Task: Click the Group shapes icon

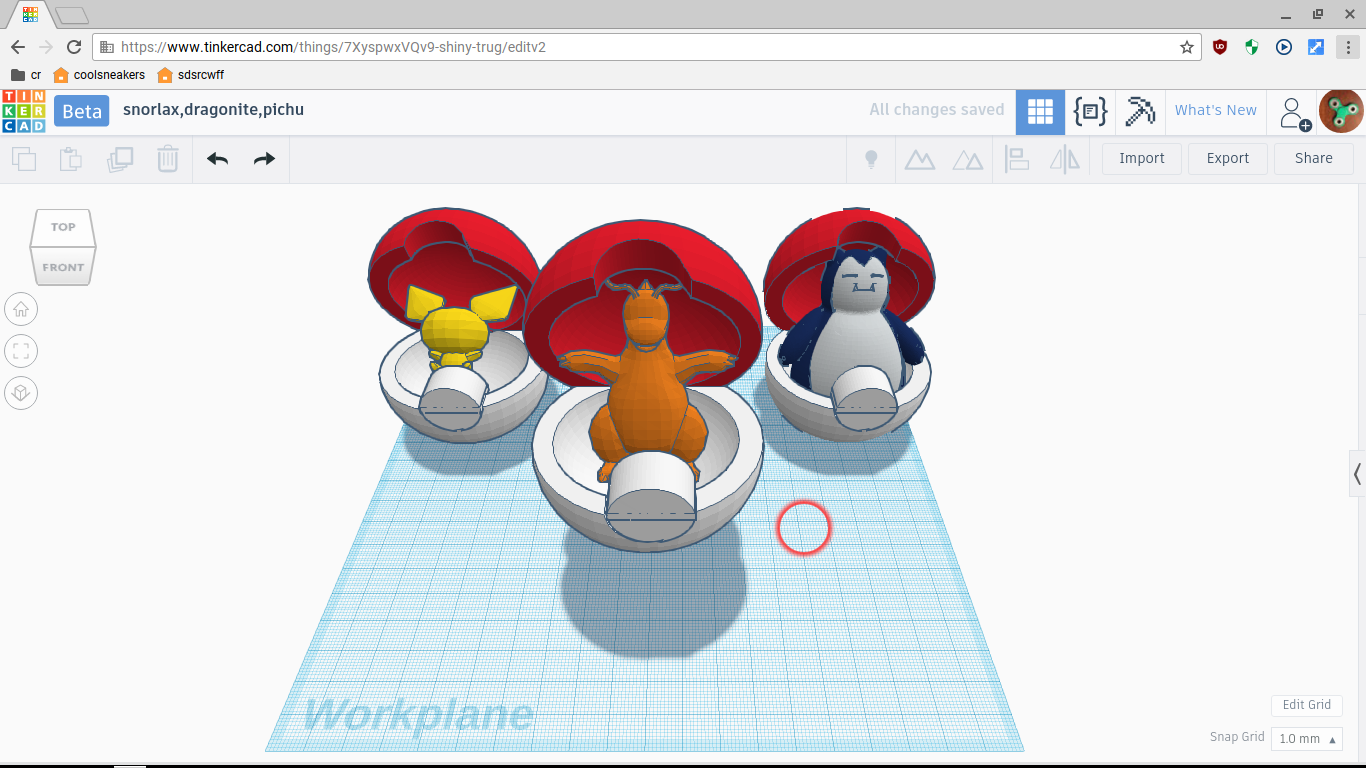Action: click(x=920, y=159)
